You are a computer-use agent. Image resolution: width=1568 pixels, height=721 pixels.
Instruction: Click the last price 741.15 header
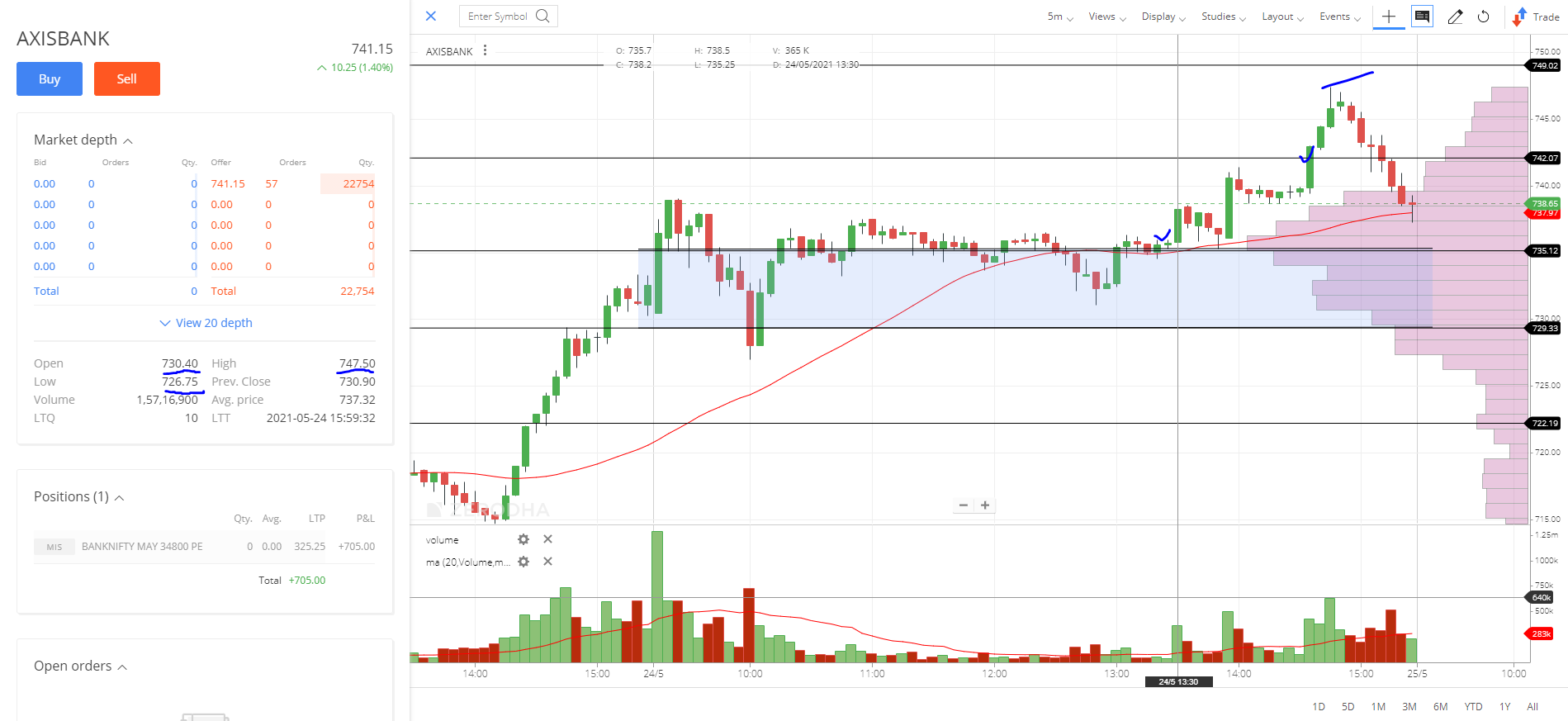pyautogui.click(x=372, y=50)
